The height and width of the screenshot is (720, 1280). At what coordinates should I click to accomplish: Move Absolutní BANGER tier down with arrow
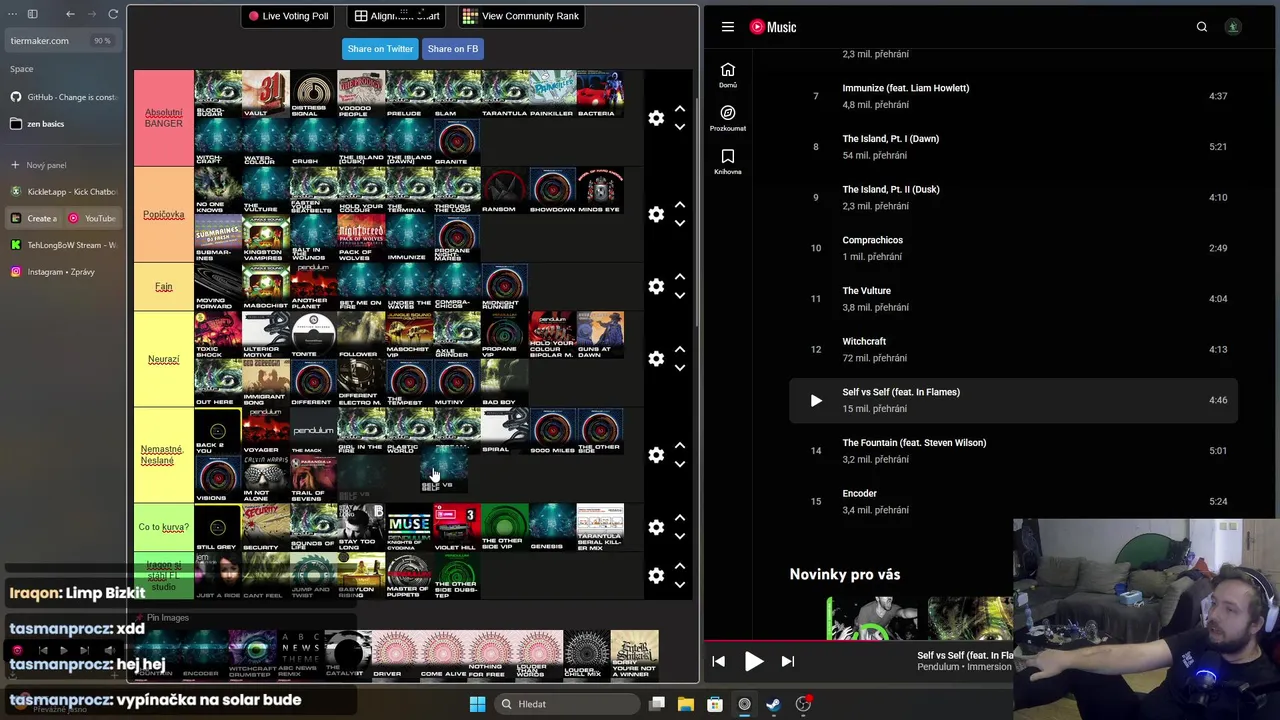pos(680,127)
